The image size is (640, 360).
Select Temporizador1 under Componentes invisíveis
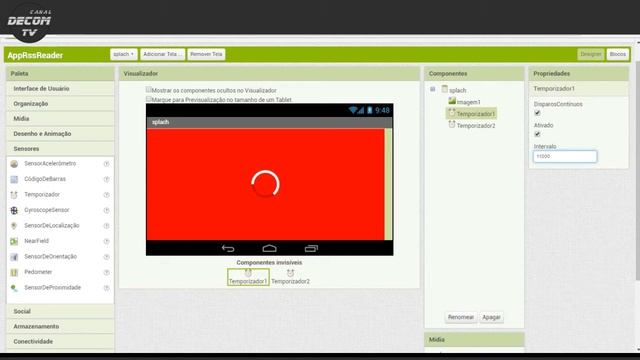tap(248, 277)
